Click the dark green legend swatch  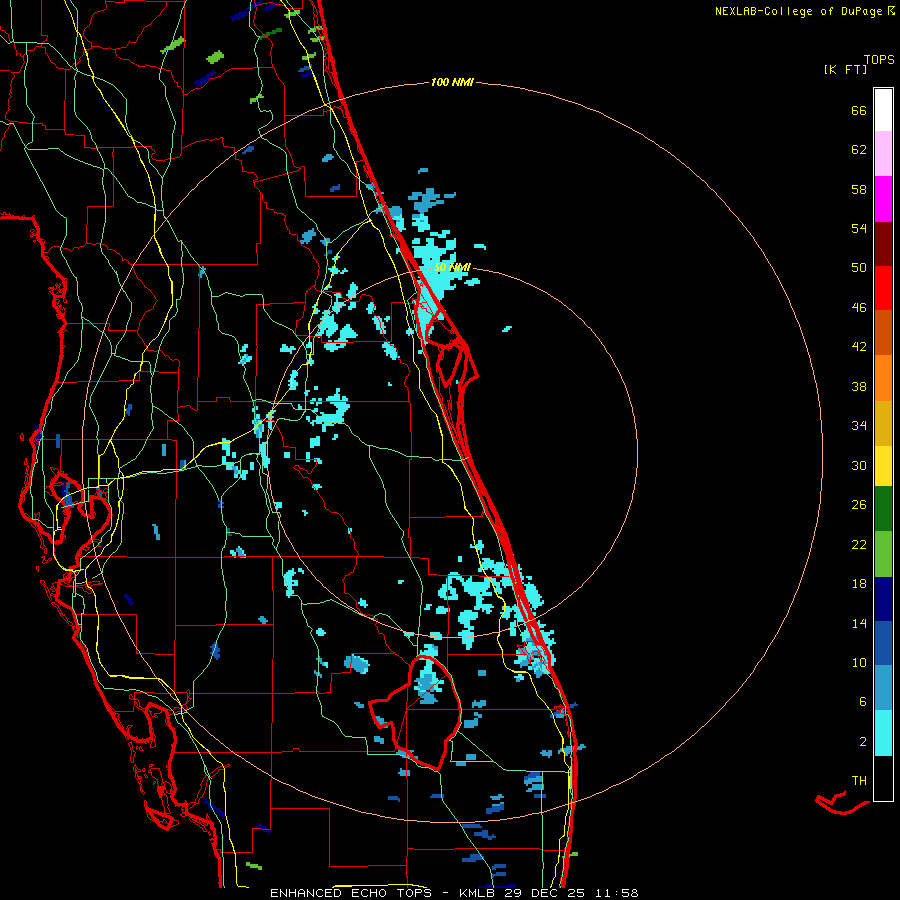click(x=883, y=509)
